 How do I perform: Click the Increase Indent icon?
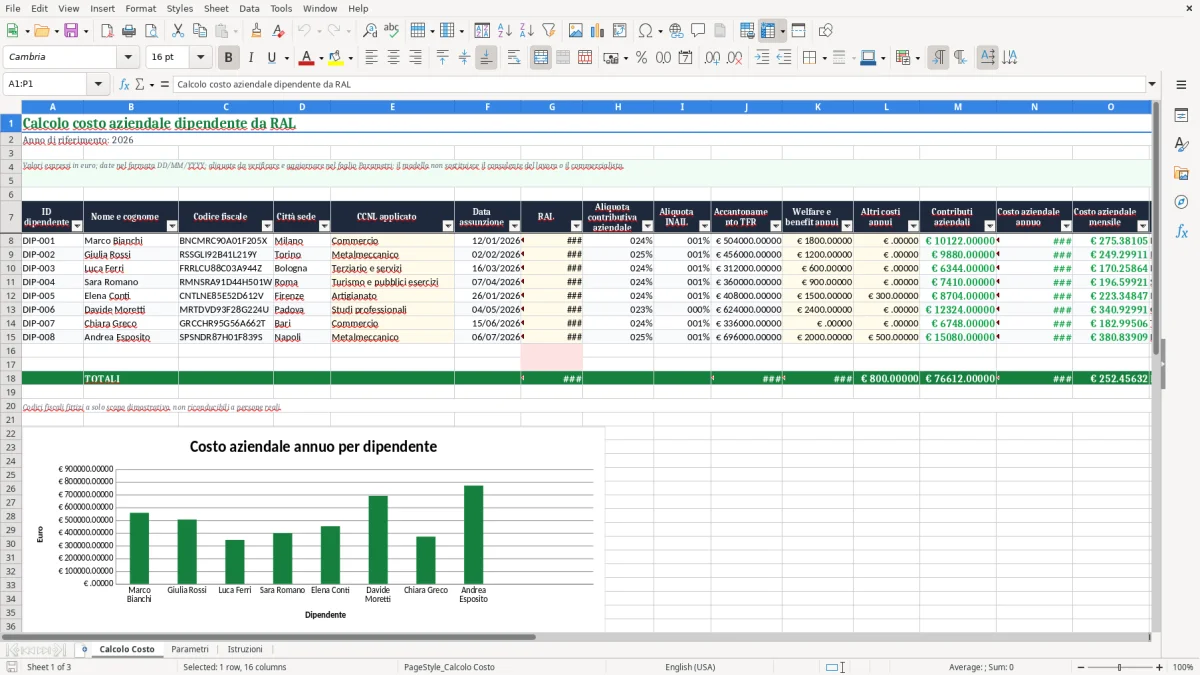click(762, 58)
